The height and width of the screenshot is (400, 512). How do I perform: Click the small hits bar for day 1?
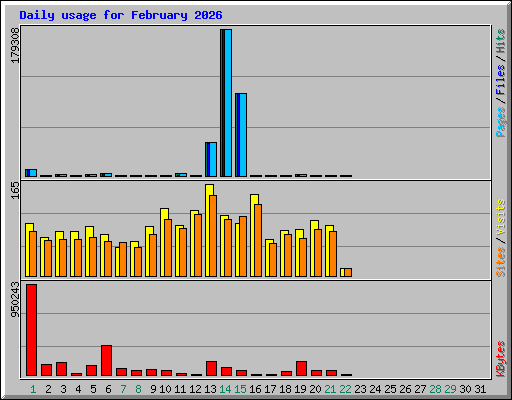point(31,173)
